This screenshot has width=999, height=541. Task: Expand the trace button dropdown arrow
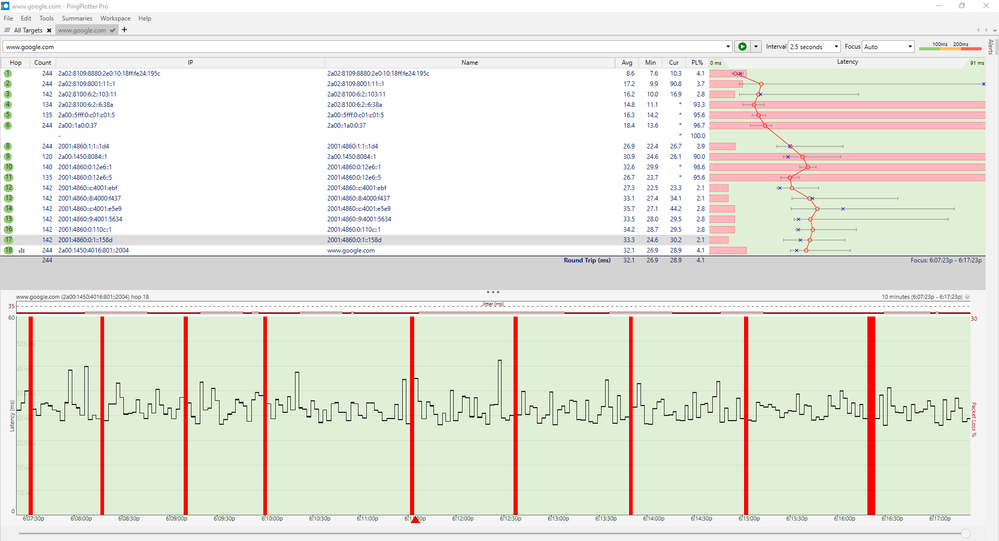coord(756,46)
